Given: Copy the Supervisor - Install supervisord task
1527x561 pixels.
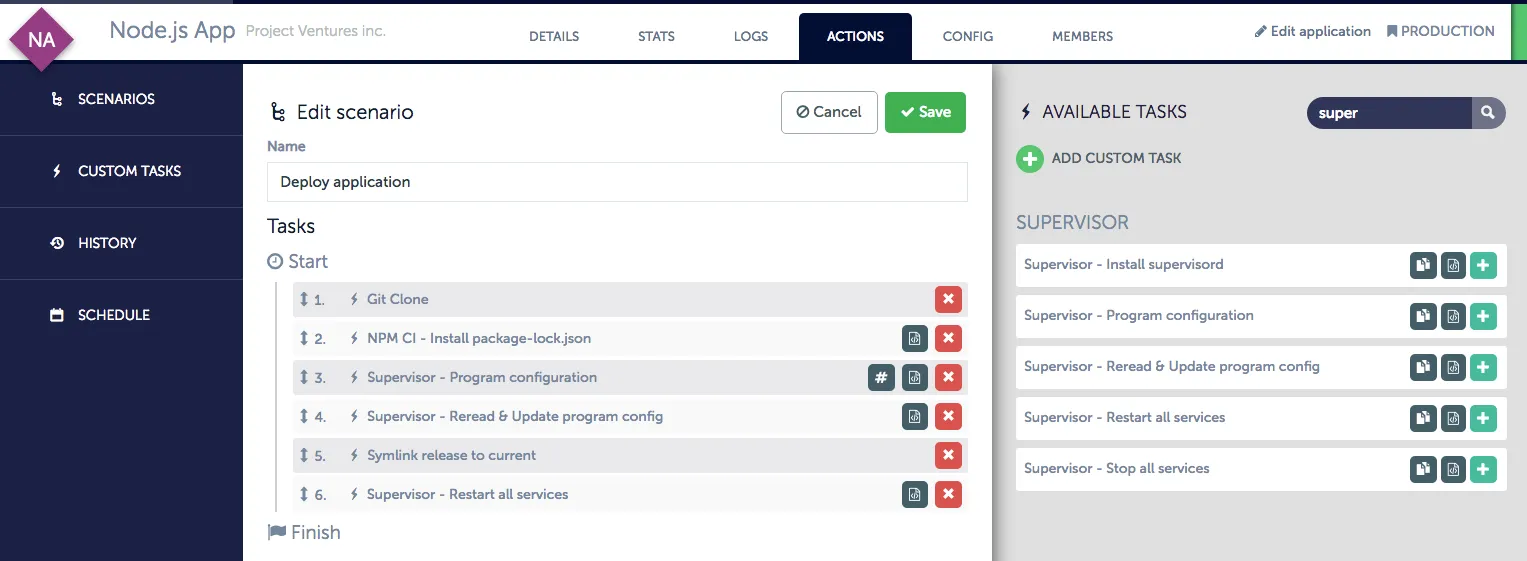Looking at the screenshot, I should [x=1422, y=265].
